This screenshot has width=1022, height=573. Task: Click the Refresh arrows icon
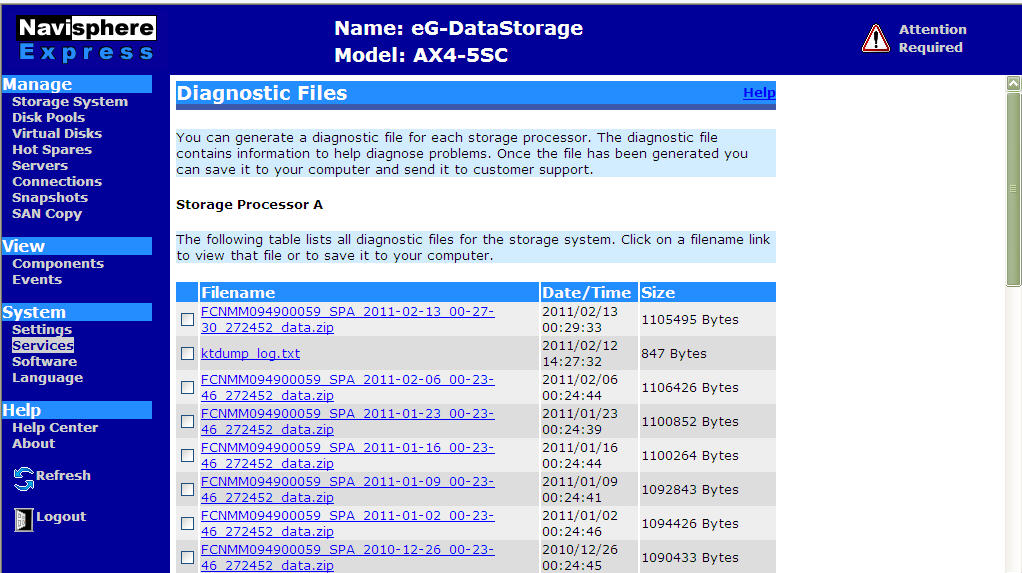[23, 479]
